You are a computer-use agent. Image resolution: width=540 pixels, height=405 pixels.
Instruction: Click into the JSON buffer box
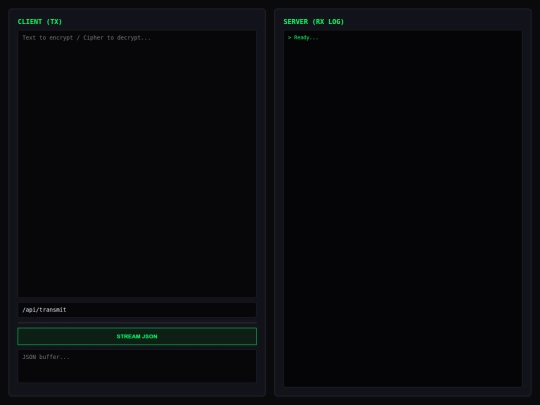click(x=137, y=366)
